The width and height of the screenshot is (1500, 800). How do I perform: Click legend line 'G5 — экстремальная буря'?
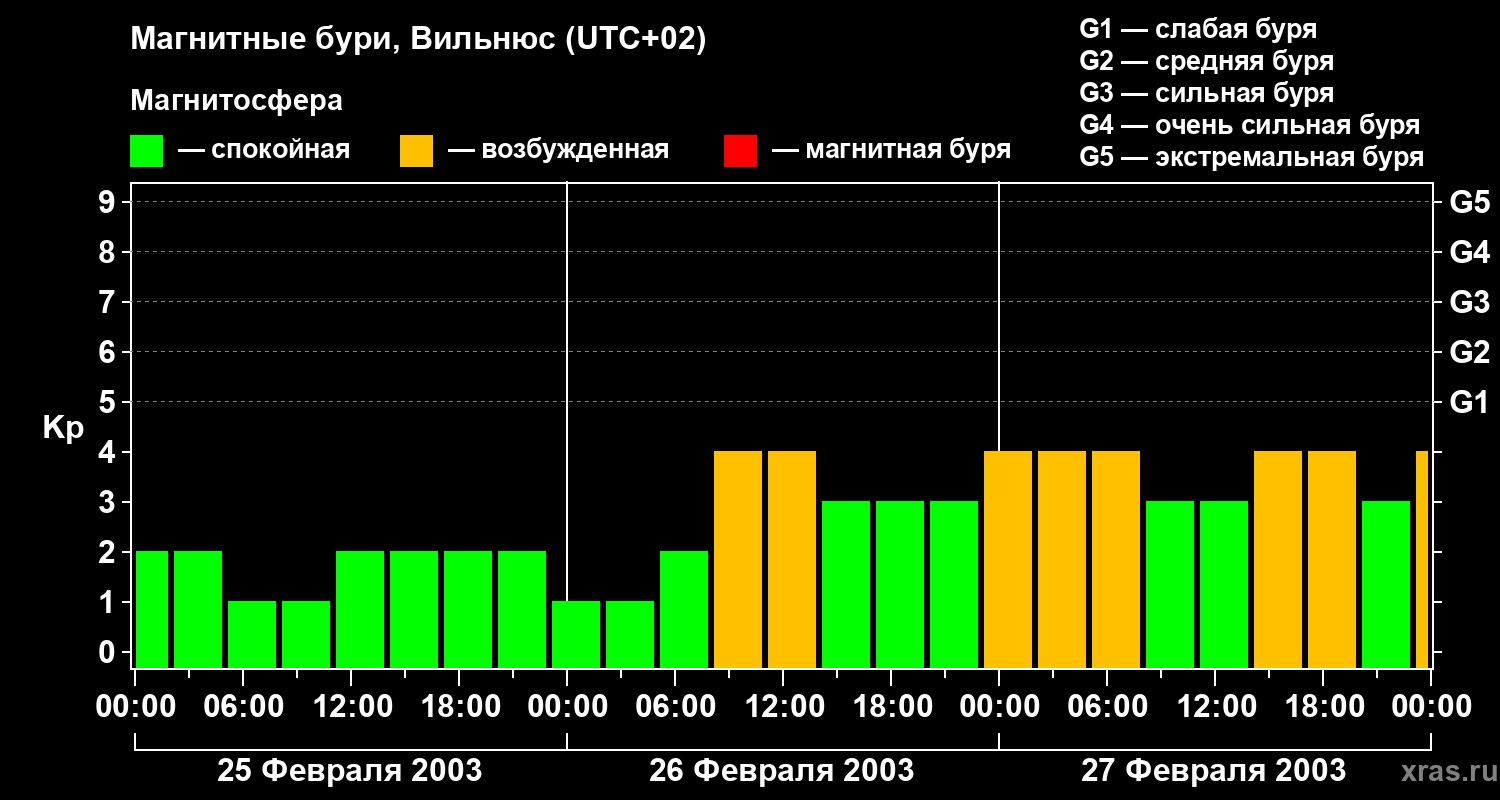pyautogui.click(x=1251, y=157)
